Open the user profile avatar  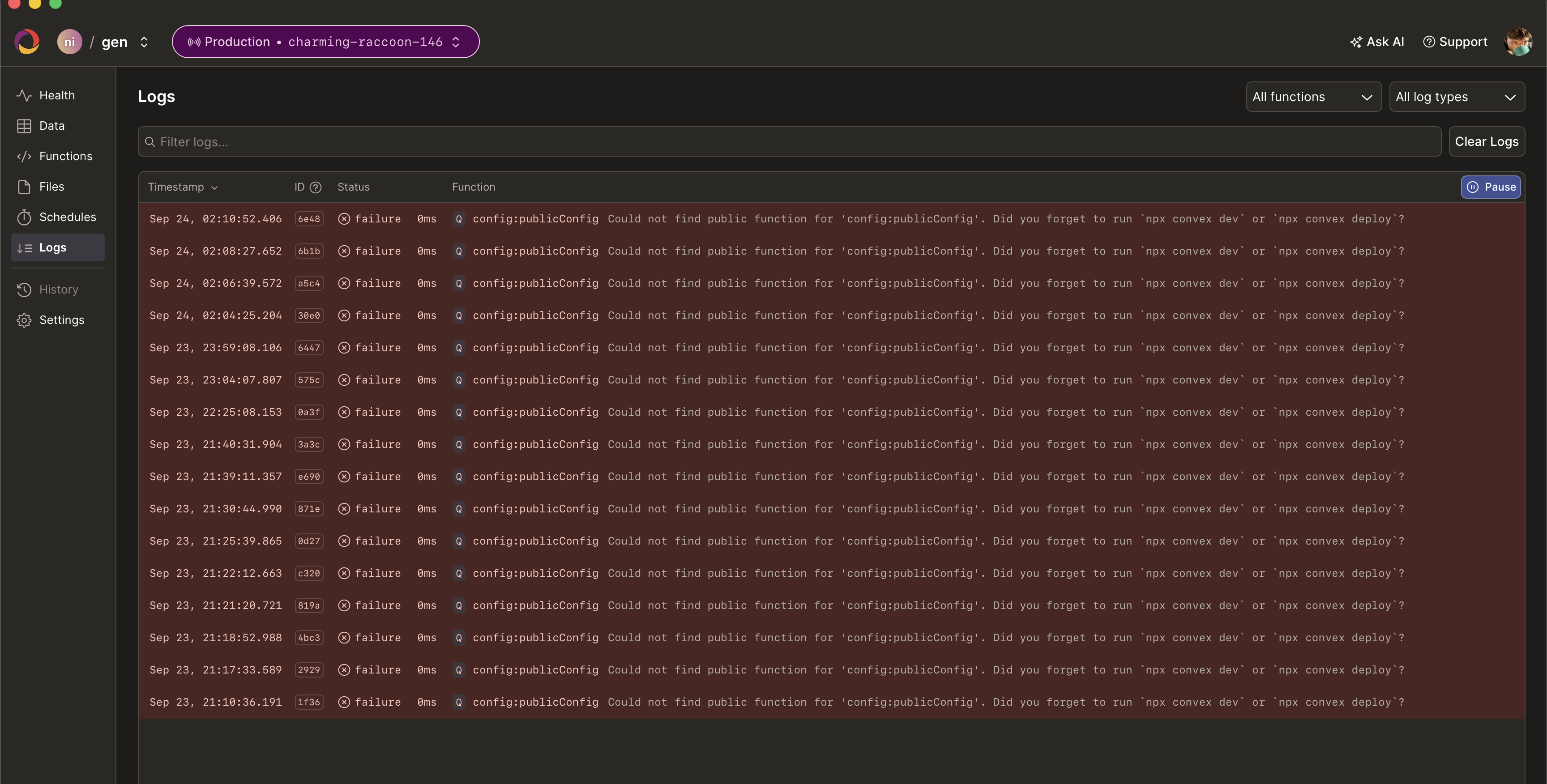point(1517,42)
